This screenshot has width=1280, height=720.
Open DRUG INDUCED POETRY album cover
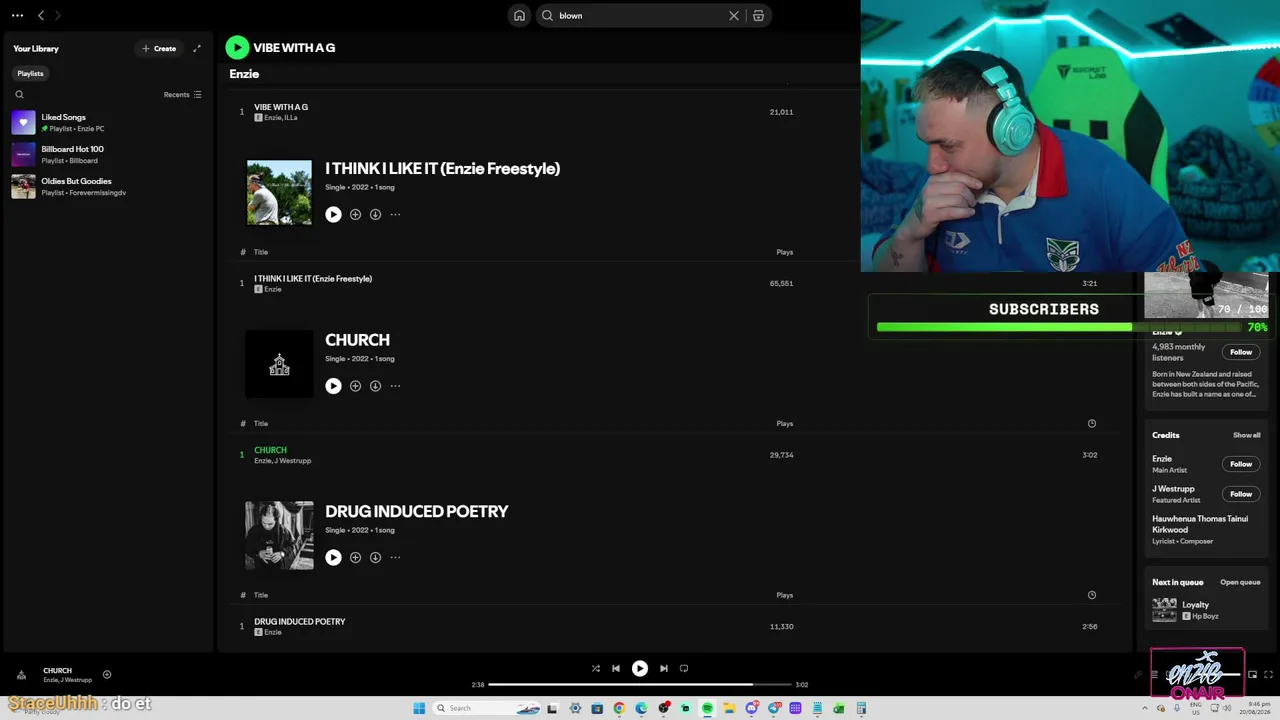click(x=279, y=536)
